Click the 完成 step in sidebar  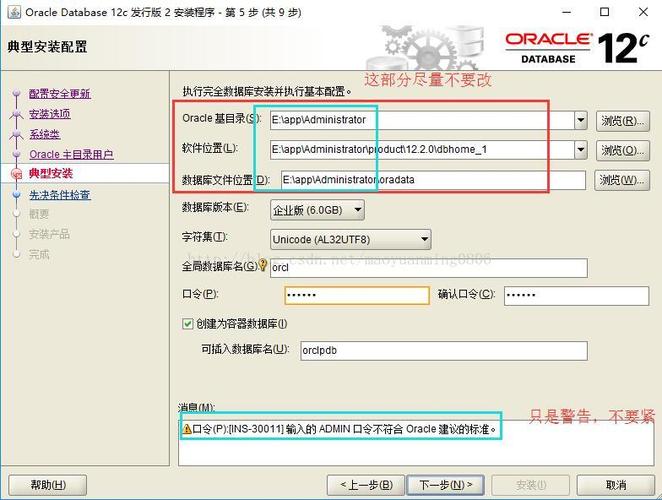(39, 254)
